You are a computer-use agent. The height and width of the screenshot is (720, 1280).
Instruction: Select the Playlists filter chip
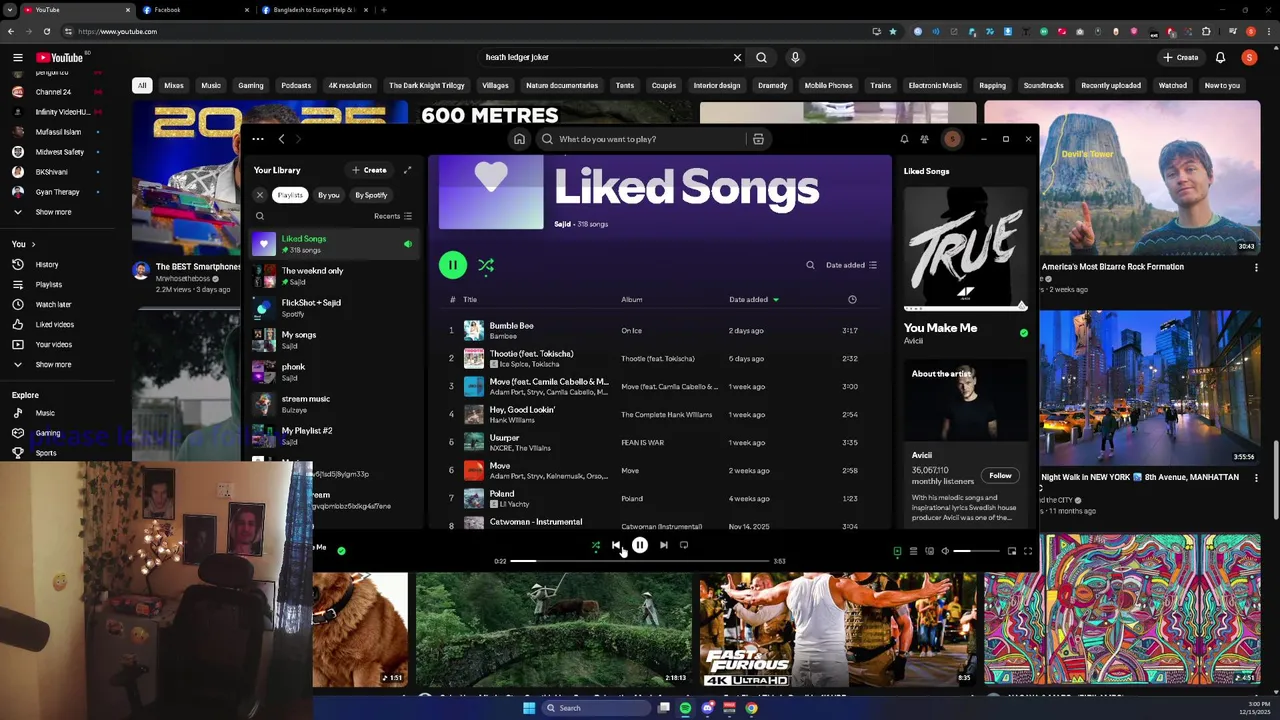[x=290, y=195]
